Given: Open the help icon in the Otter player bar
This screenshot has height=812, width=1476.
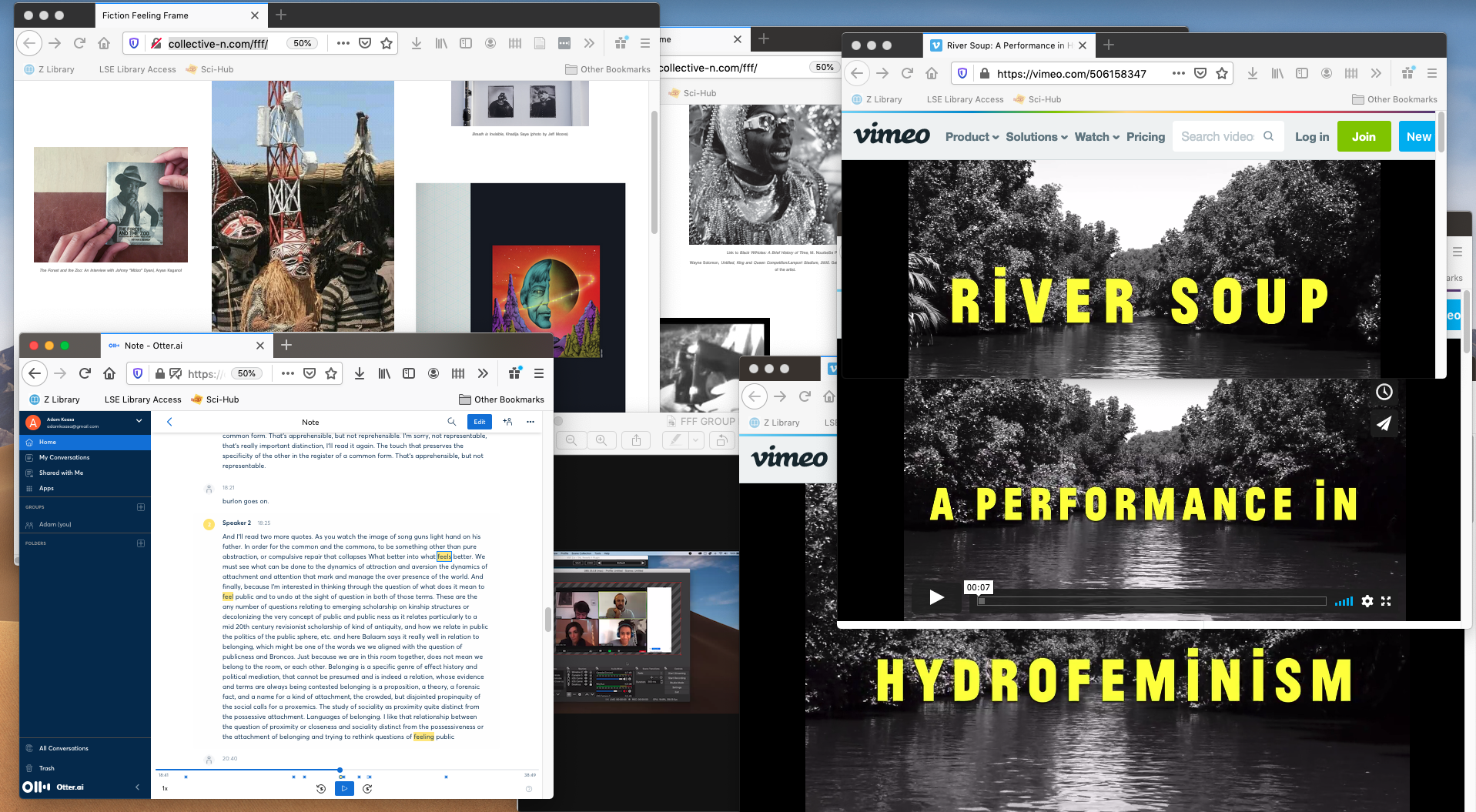Looking at the screenshot, I should click(529, 788).
